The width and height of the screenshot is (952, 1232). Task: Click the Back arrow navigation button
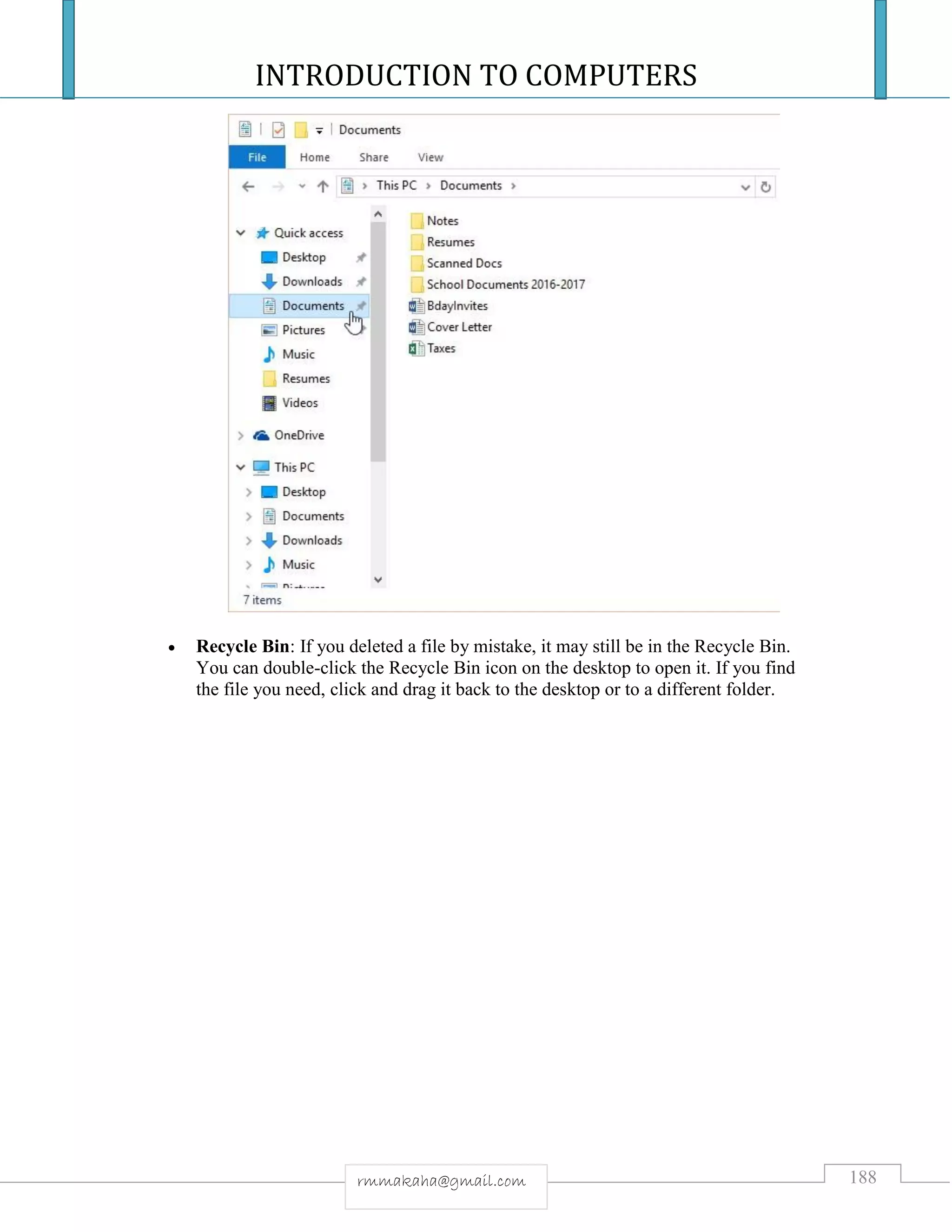248,187
